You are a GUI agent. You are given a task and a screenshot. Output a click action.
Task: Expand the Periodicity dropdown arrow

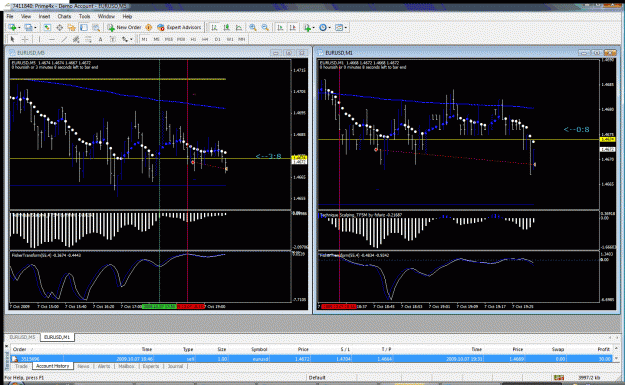[330, 28]
